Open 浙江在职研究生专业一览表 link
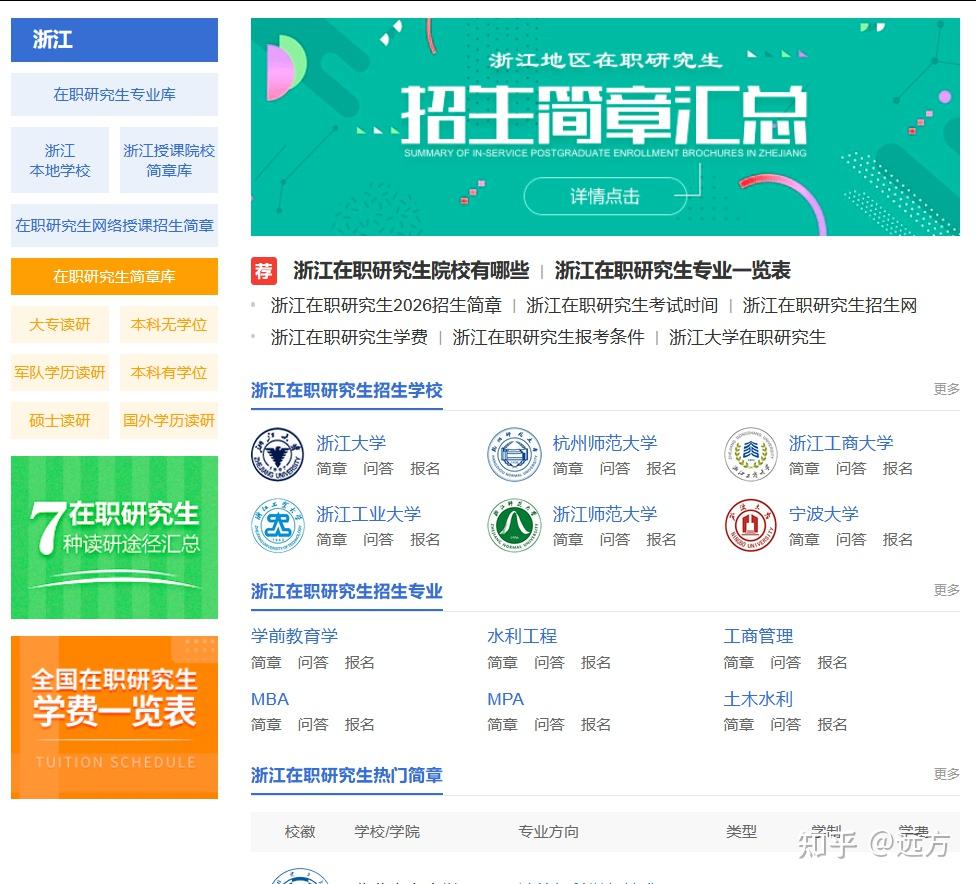Viewport: 976px width, 884px height. coord(673,271)
